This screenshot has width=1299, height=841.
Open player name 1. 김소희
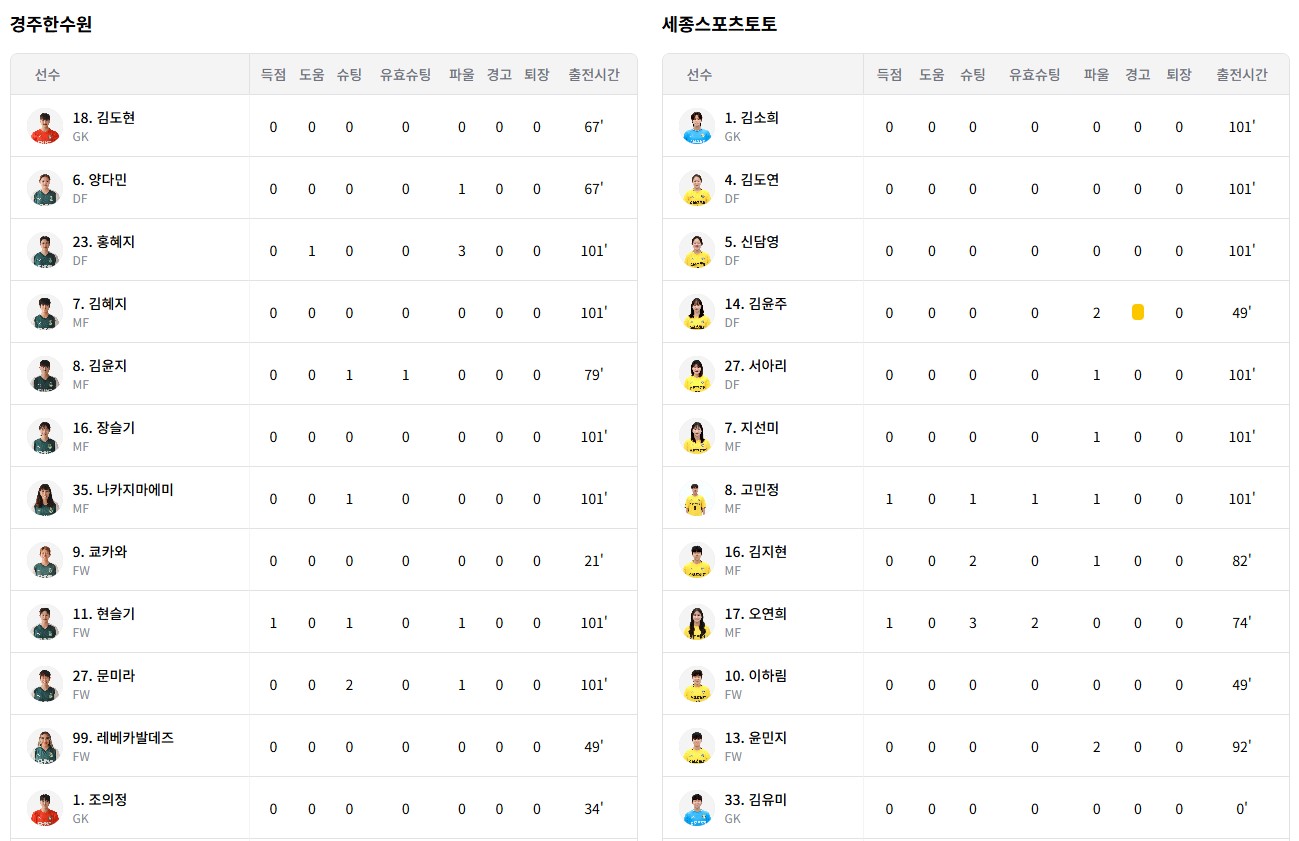coord(752,118)
